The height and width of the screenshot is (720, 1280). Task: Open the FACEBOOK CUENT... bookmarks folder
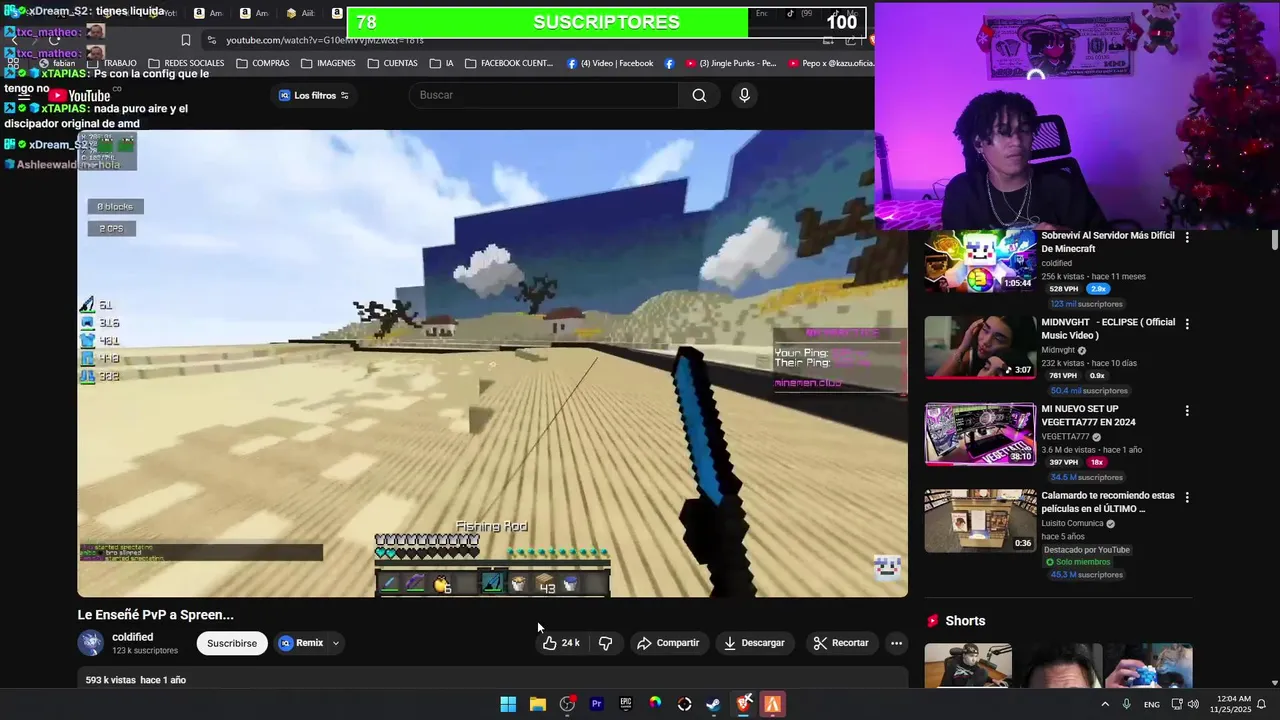point(509,63)
